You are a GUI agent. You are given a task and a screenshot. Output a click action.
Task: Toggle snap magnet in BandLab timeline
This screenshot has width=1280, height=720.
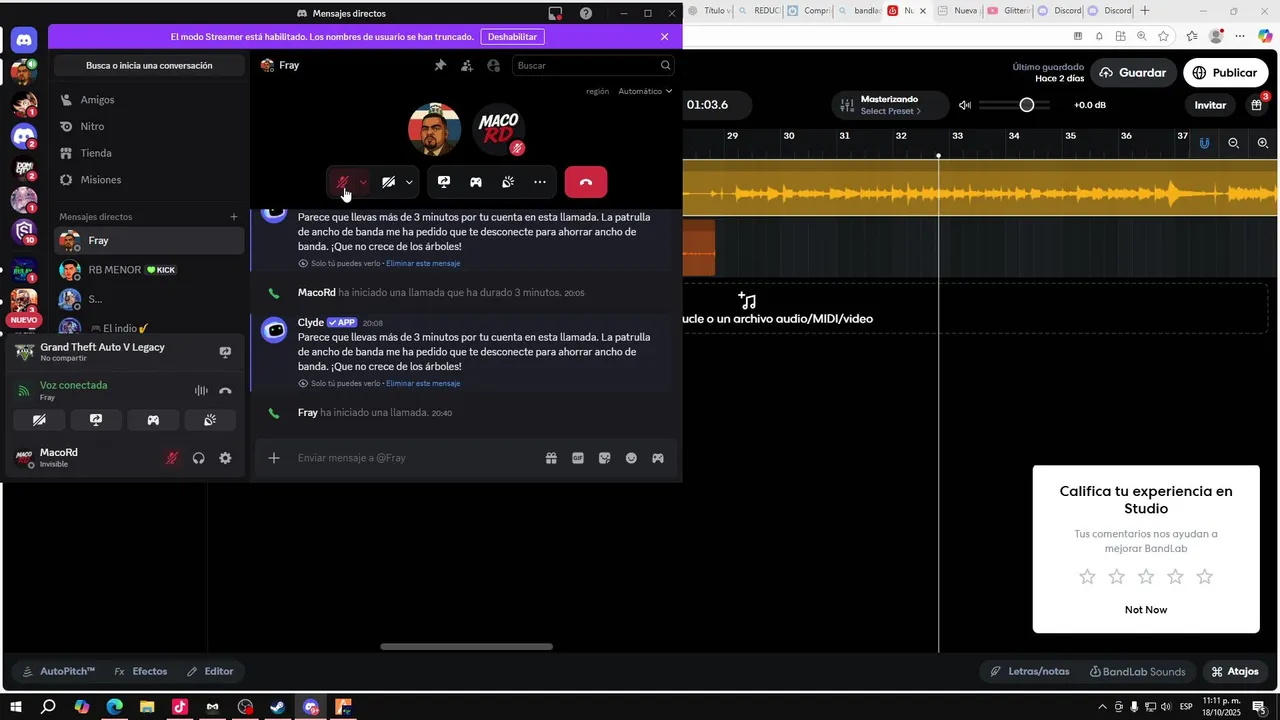coord(1204,143)
